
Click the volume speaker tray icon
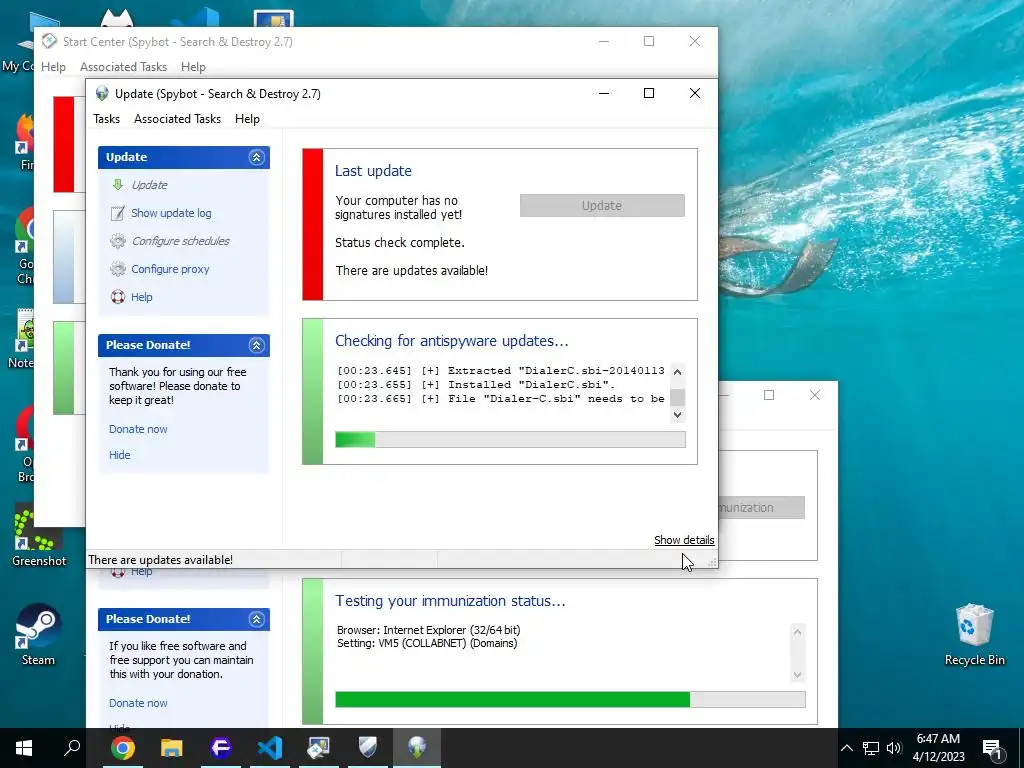[x=894, y=748]
